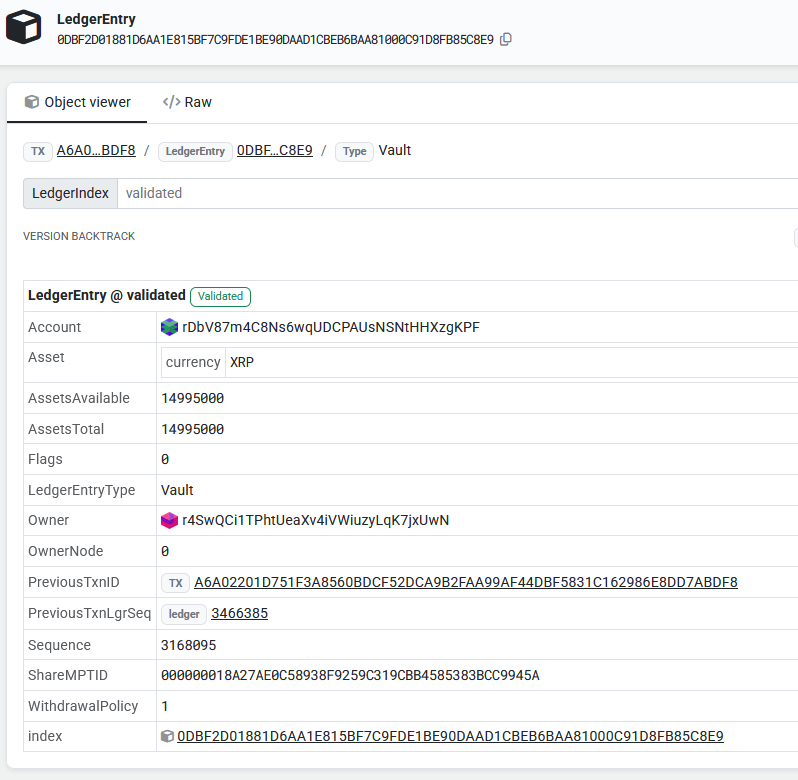The image size is (798, 780).
Task: Select the breadcrumb Vault type text
Action: pyautogui.click(x=395, y=151)
